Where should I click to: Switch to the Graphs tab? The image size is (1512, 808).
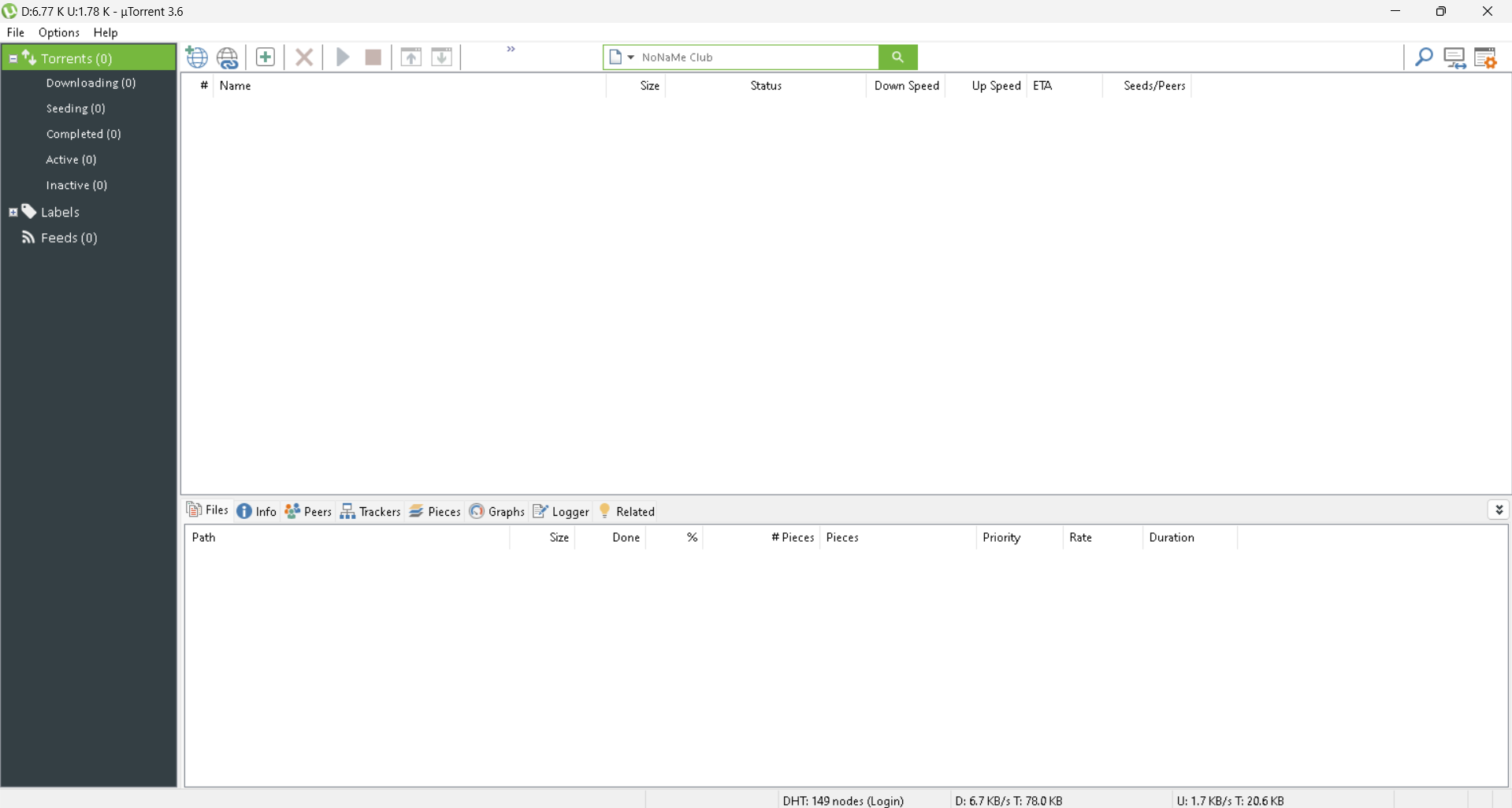point(497,511)
